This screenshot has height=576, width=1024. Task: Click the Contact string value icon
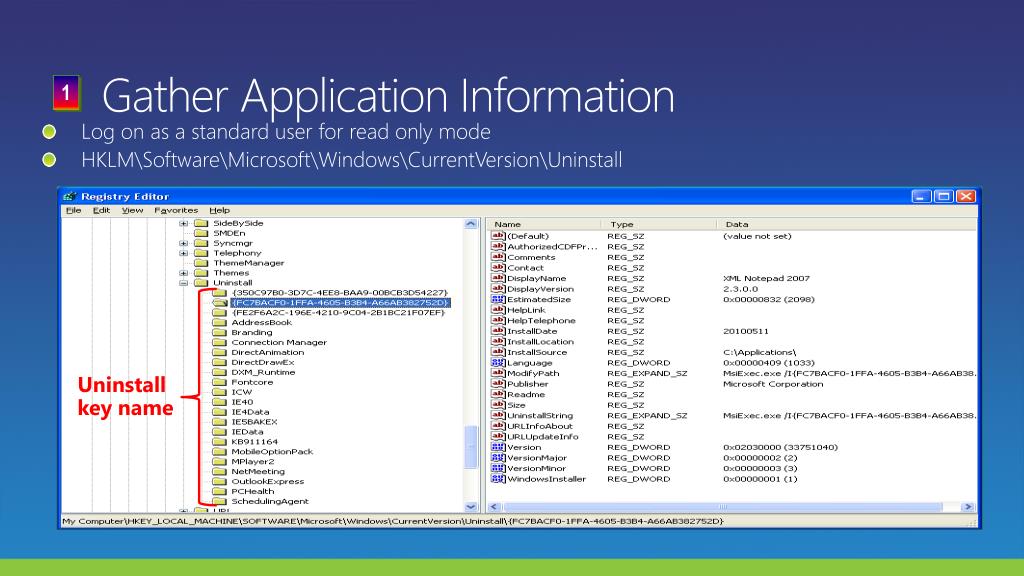pyautogui.click(x=498, y=268)
